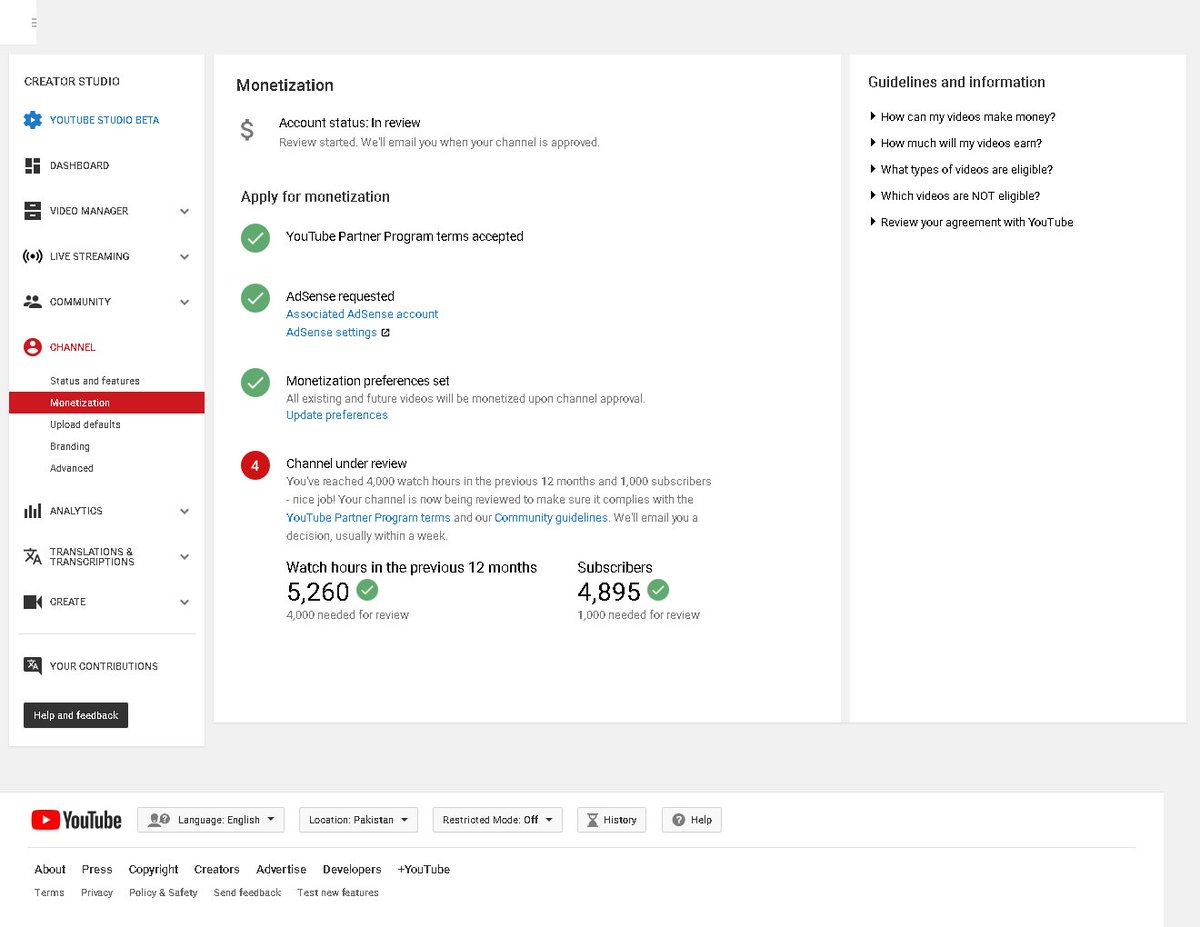Expand 'What types of videos are eligible?'
The width and height of the screenshot is (1200, 927).
(x=961, y=170)
